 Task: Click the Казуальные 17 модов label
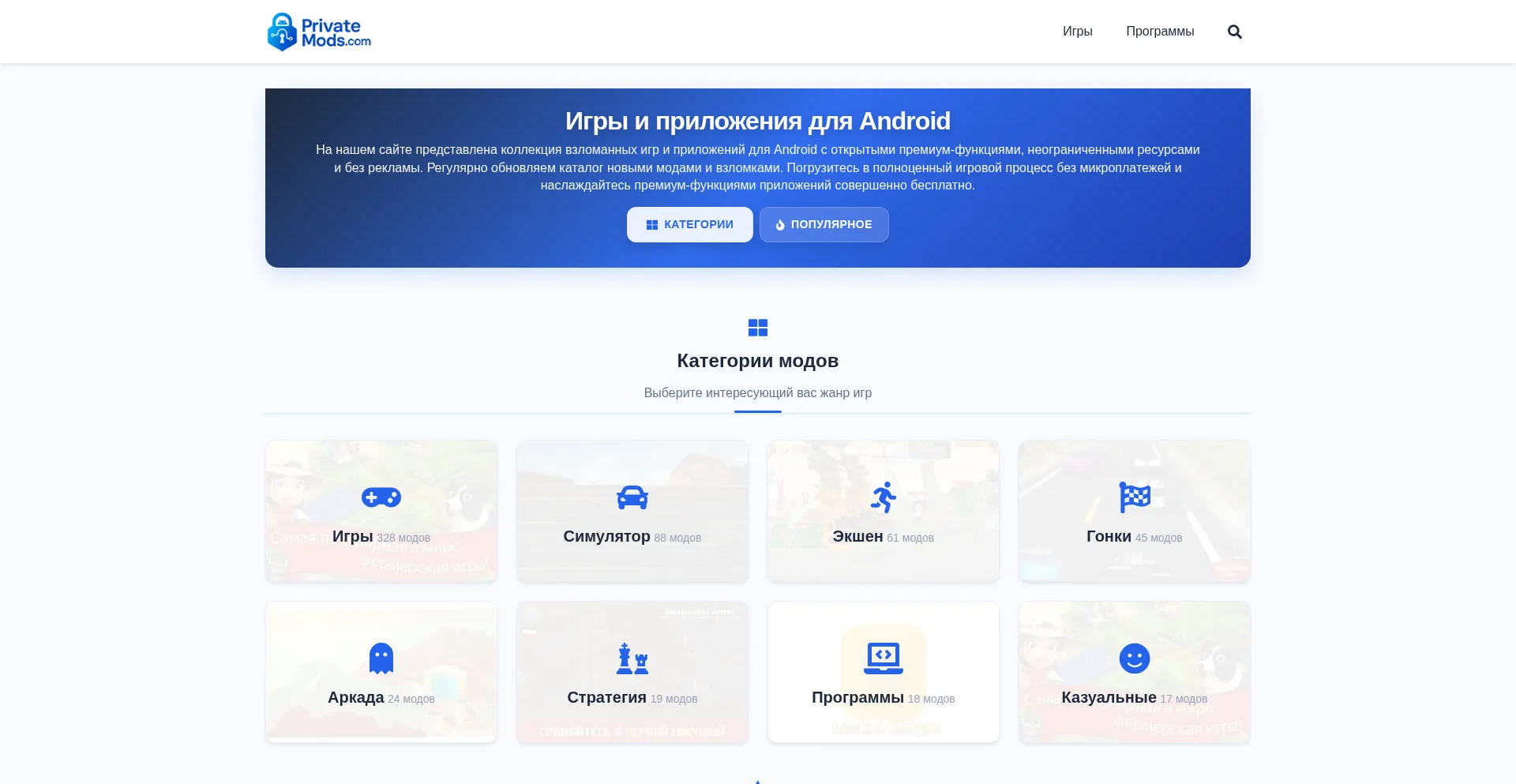[1134, 698]
